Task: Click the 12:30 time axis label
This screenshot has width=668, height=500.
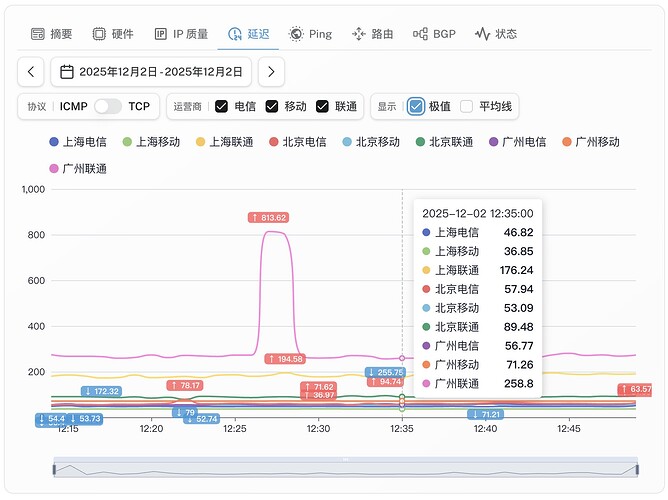Action: pyautogui.click(x=318, y=428)
